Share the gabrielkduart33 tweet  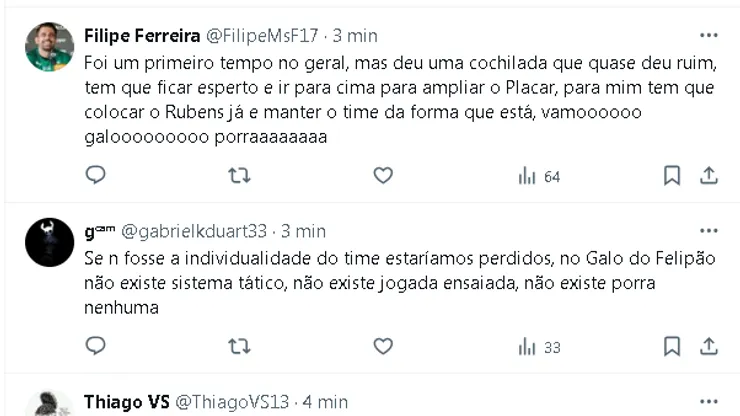[x=709, y=347]
